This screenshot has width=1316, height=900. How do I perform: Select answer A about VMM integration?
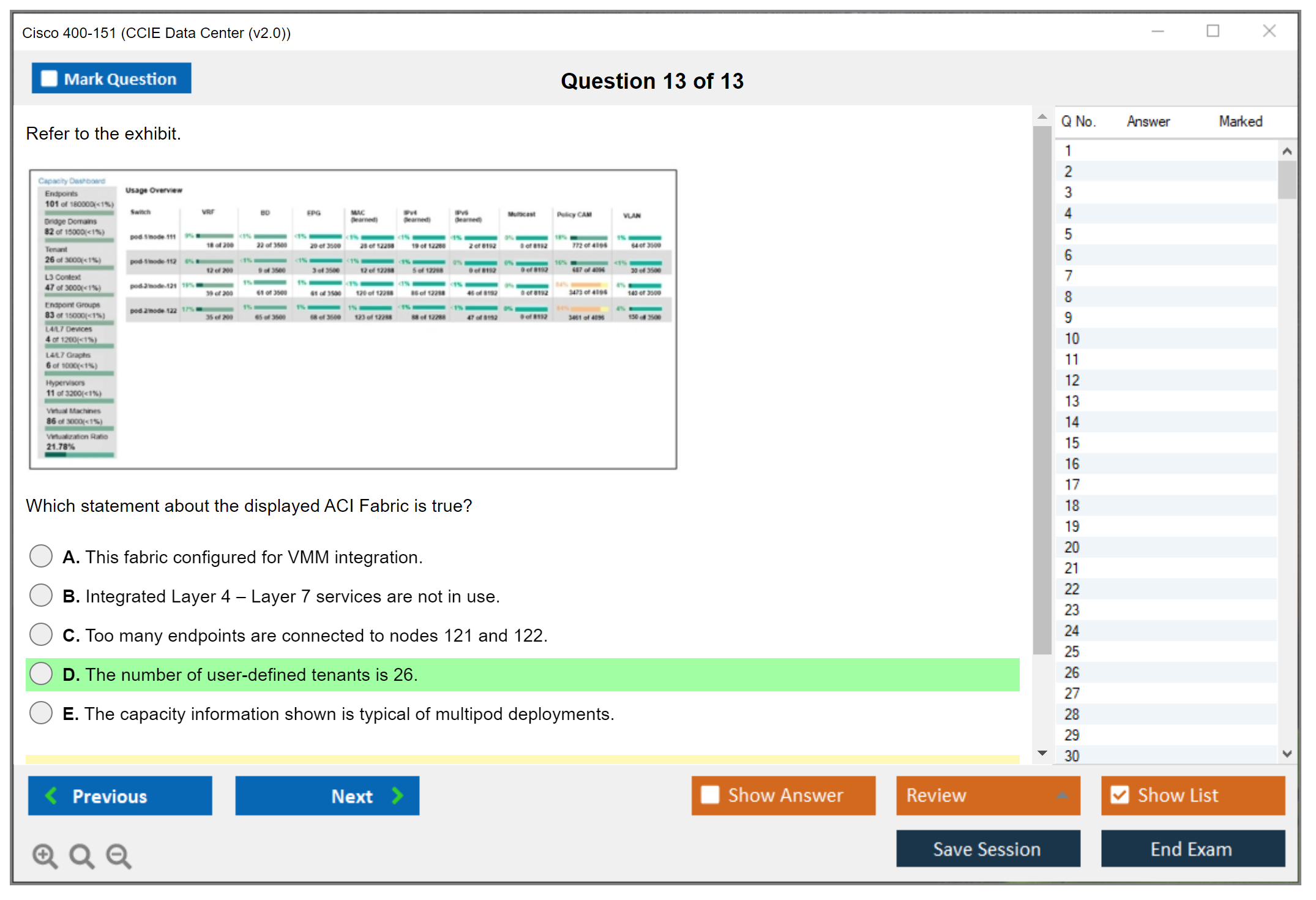coord(41,557)
